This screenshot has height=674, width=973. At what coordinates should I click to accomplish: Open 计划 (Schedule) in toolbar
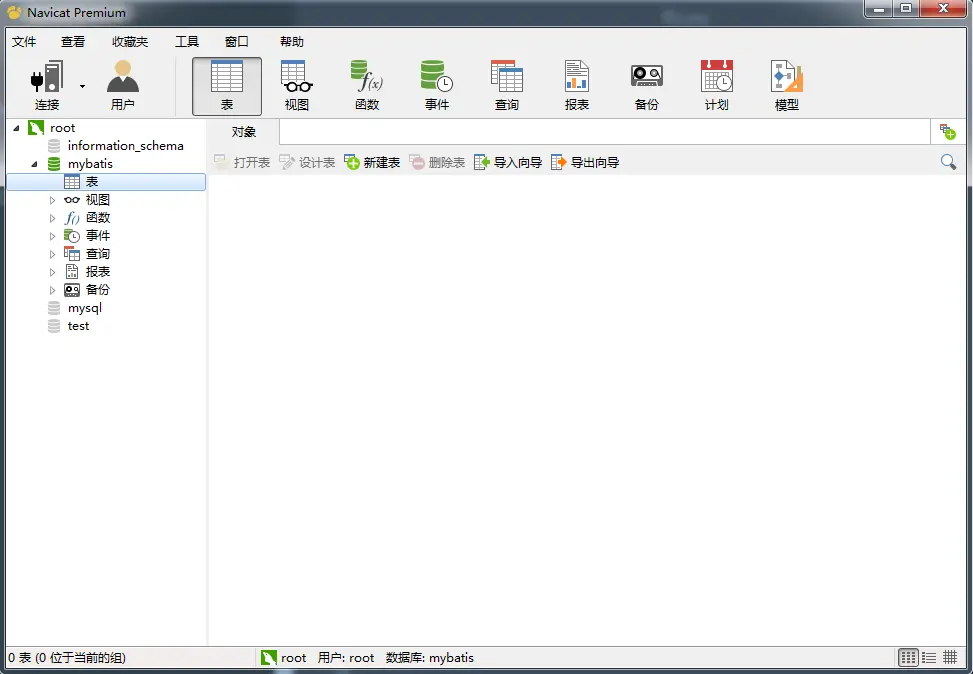[717, 86]
